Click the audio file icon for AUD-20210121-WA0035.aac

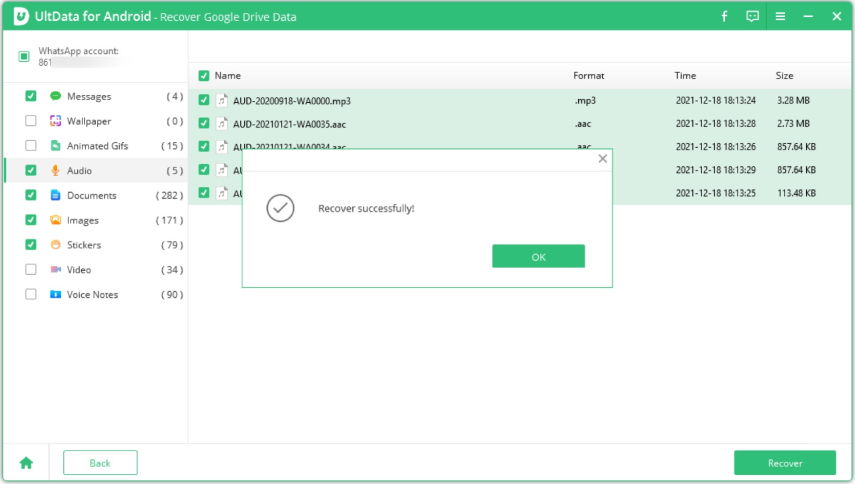point(222,124)
